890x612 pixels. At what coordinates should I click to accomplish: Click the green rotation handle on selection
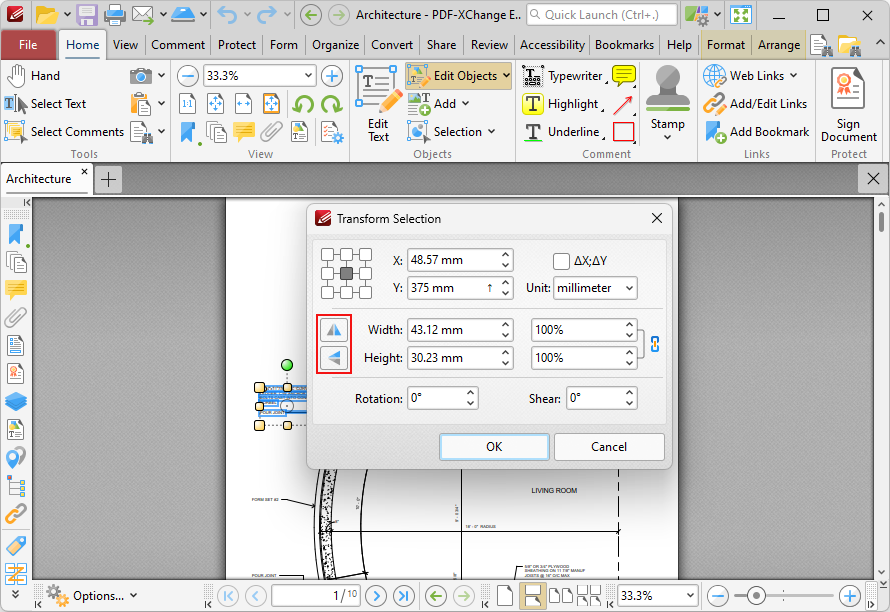[287, 365]
